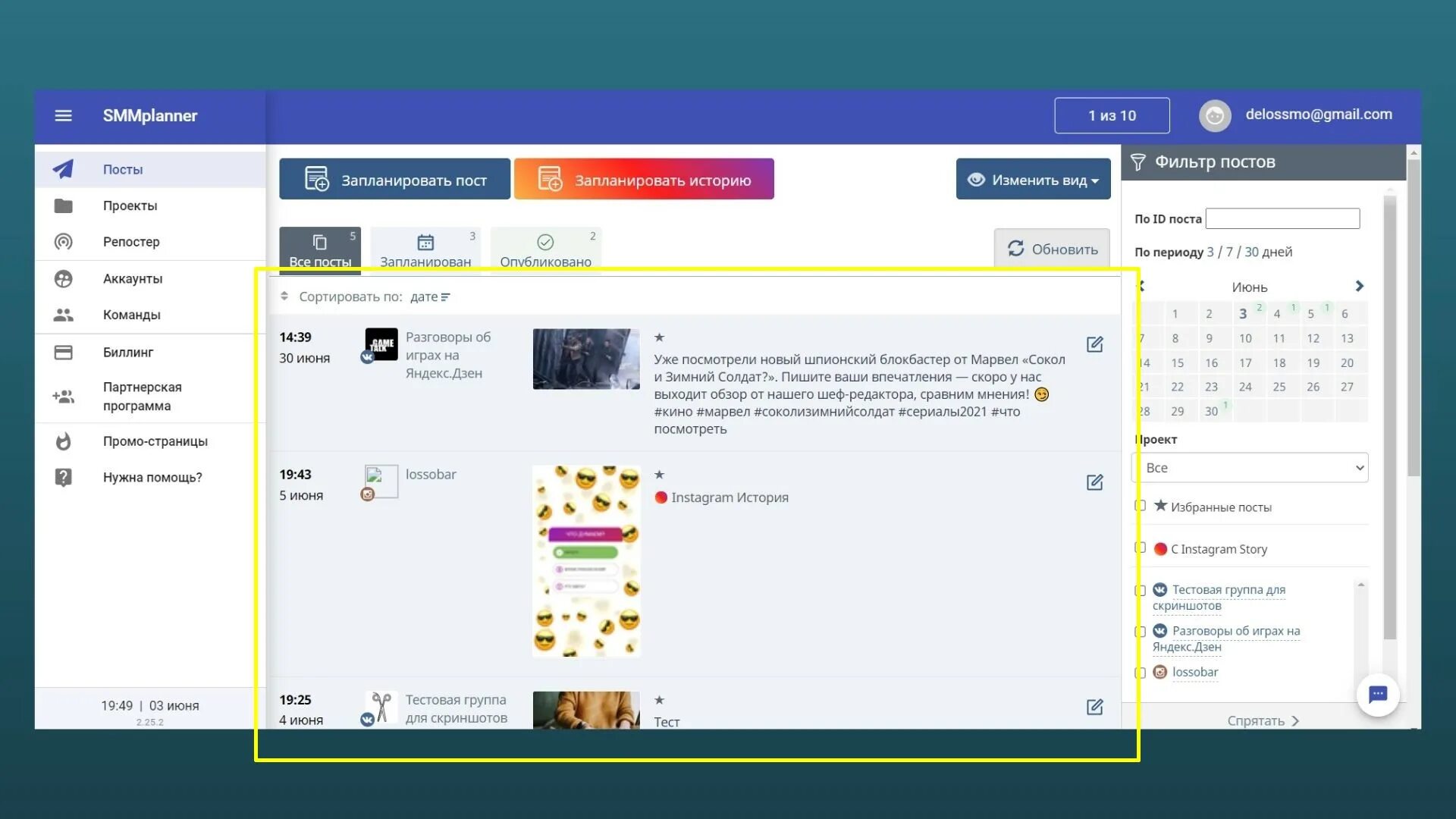Click edit icon on Marvel blockbuster post
The width and height of the screenshot is (1456, 819).
coord(1094,344)
